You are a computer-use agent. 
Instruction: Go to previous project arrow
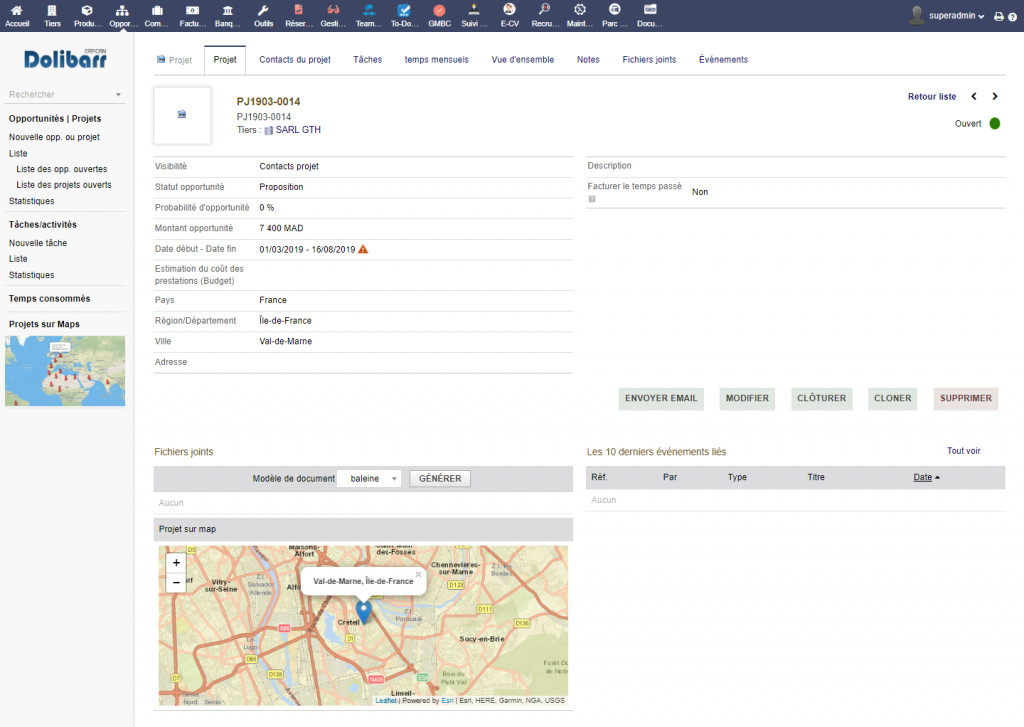coord(974,97)
